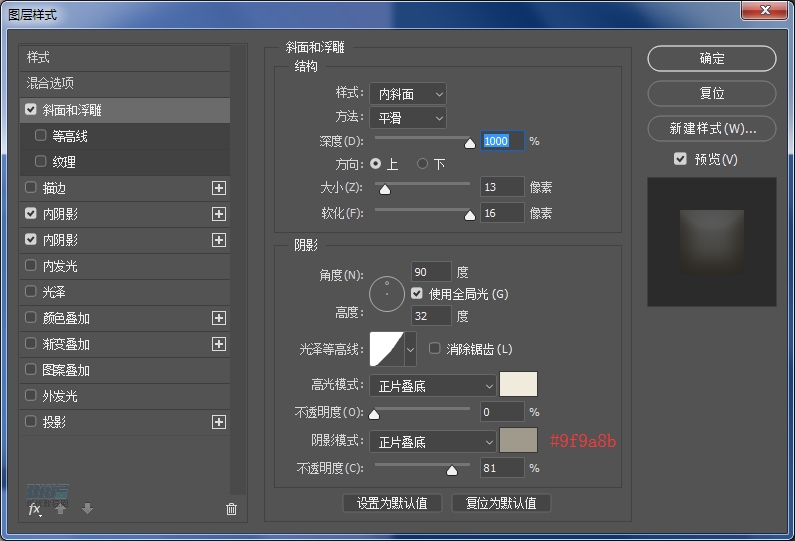
Task: Open 方法 dropdown showing 平滑
Action: pyautogui.click(x=408, y=118)
